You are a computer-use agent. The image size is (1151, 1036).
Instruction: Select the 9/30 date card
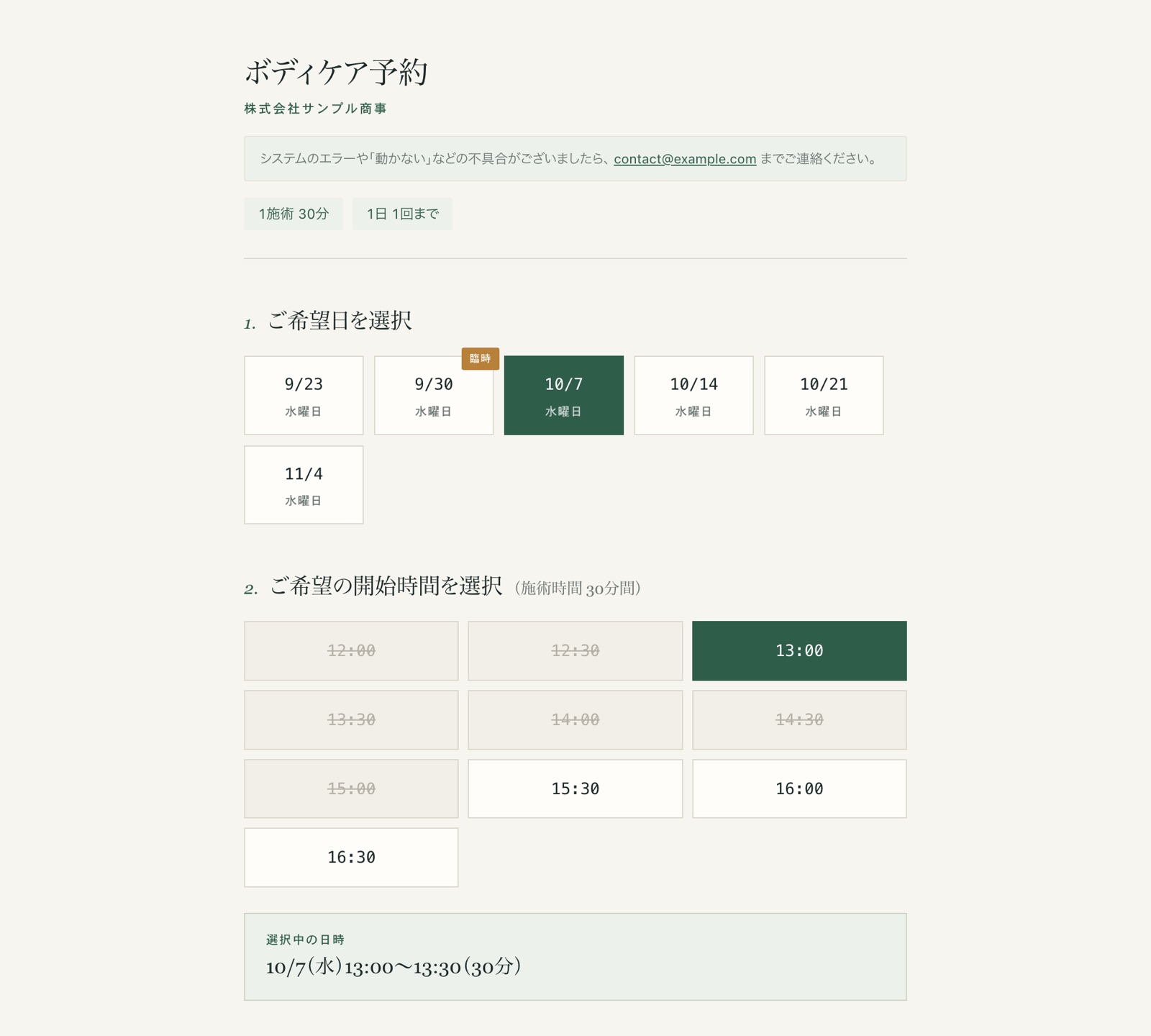coord(434,395)
